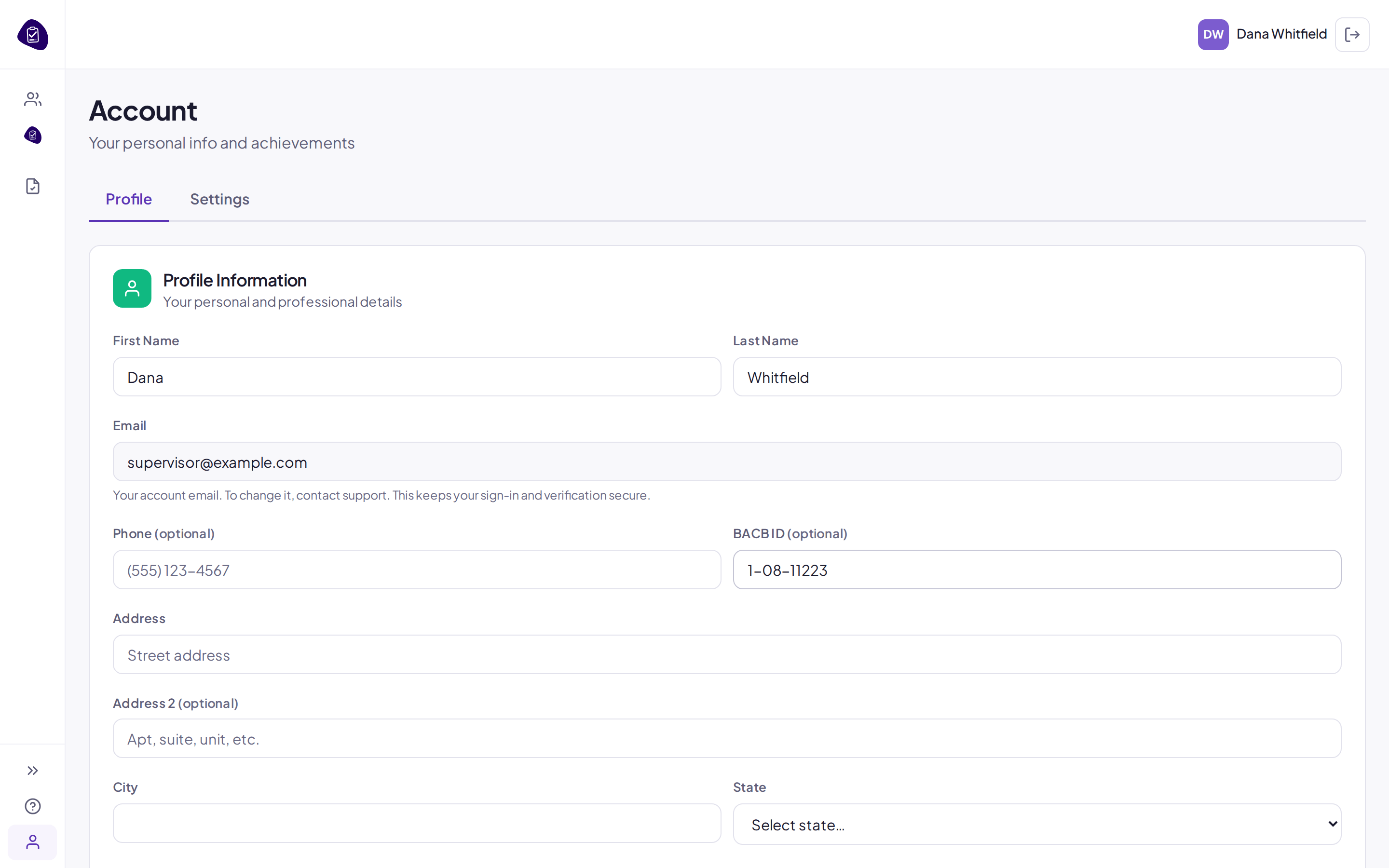Open the people/supervisees sidebar icon

click(x=33, y=99)
